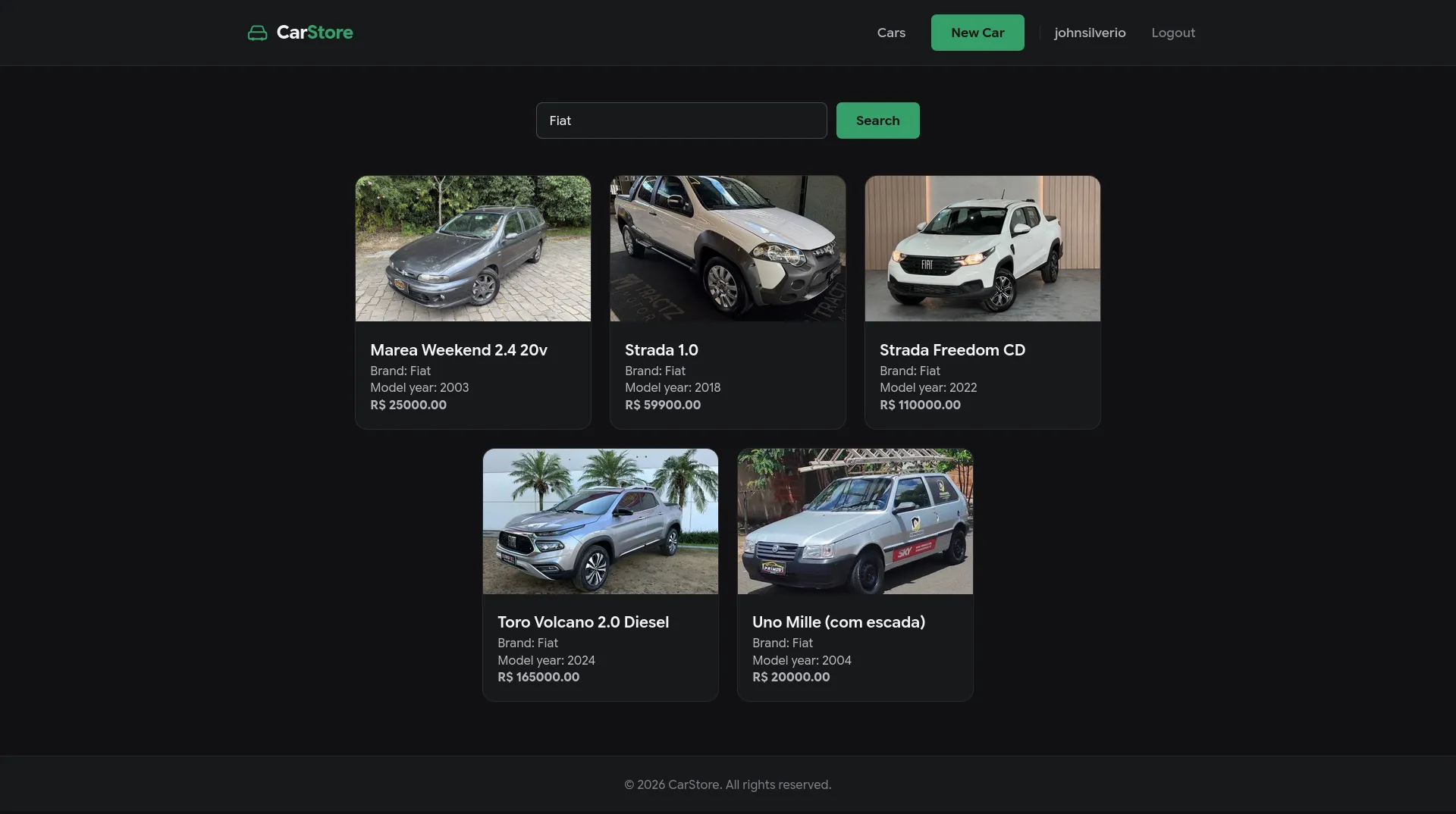Select the Strada 1.0 title
Image resolution: width=1456 pixels, height=814 pixels.
tap(661, 350)
